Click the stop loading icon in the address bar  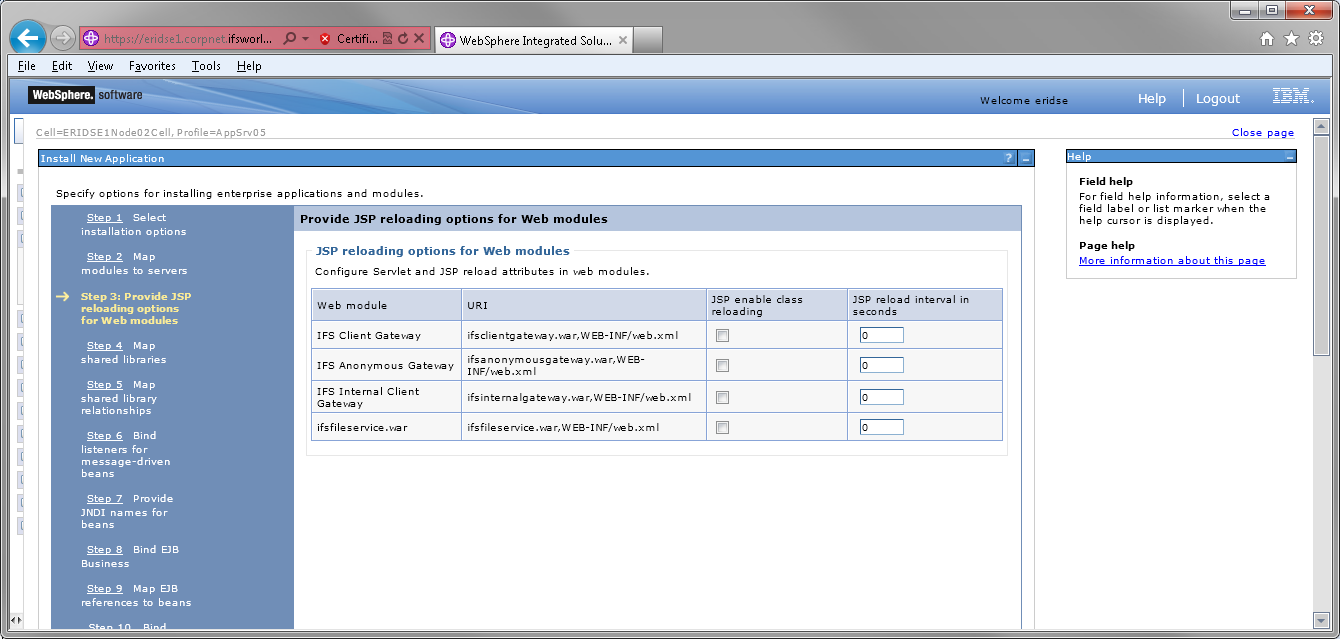coord(419,38)
